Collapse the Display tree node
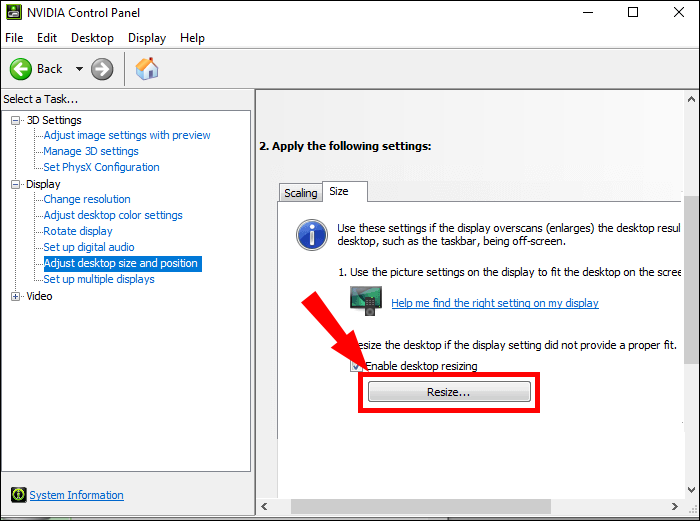 click(15, 184)
